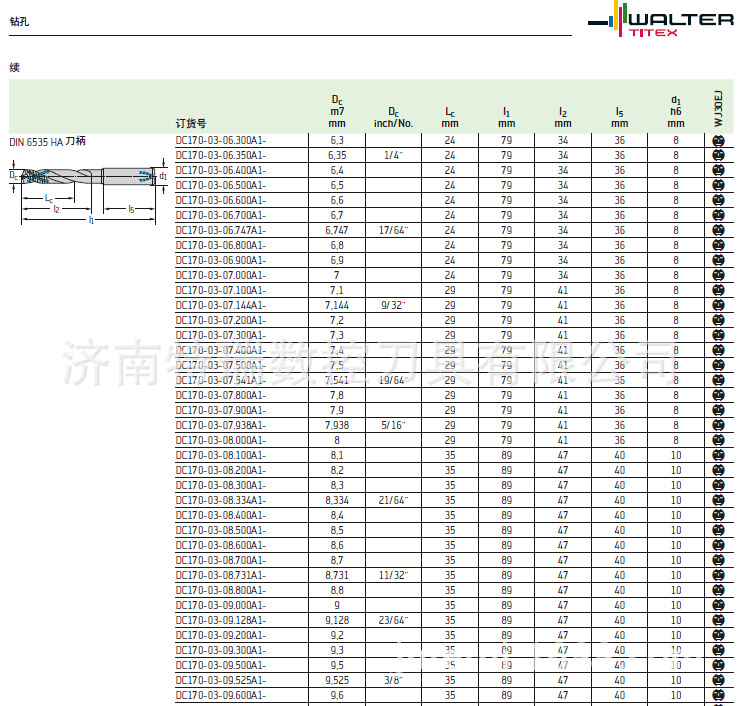
Task: Click WJ30EJ face icon for DC170-03-07.300A1-
Action: point(718,335)
